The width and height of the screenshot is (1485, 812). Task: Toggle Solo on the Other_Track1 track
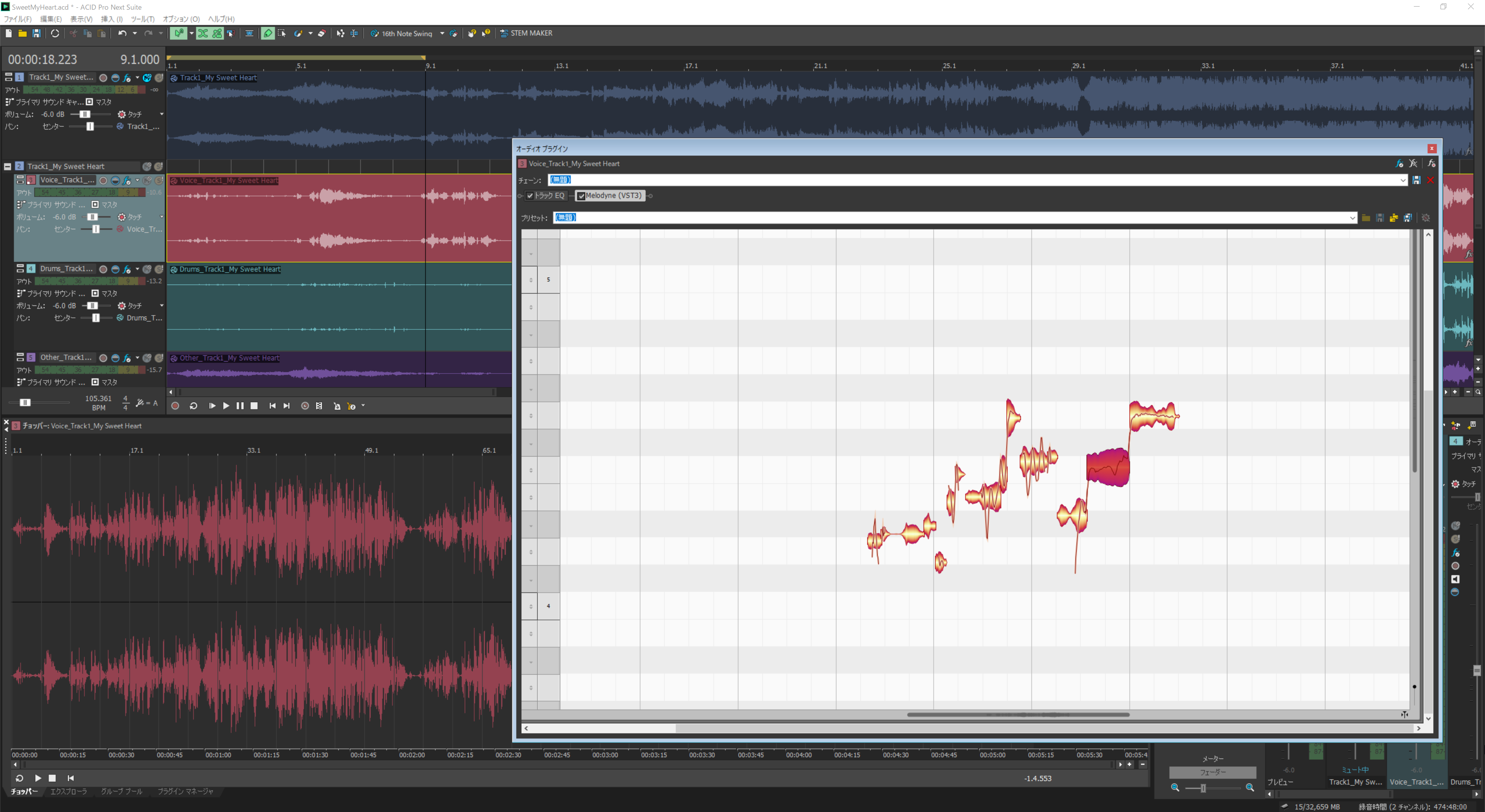click(x=159, y=358)
